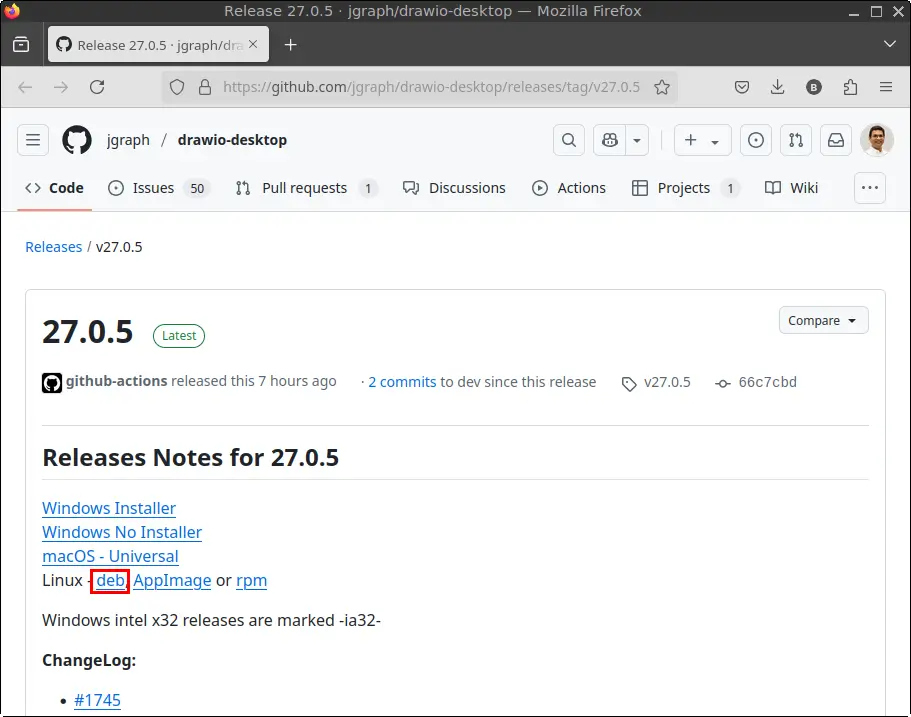
Task: View site security padlock info
Action: (205, 87)
